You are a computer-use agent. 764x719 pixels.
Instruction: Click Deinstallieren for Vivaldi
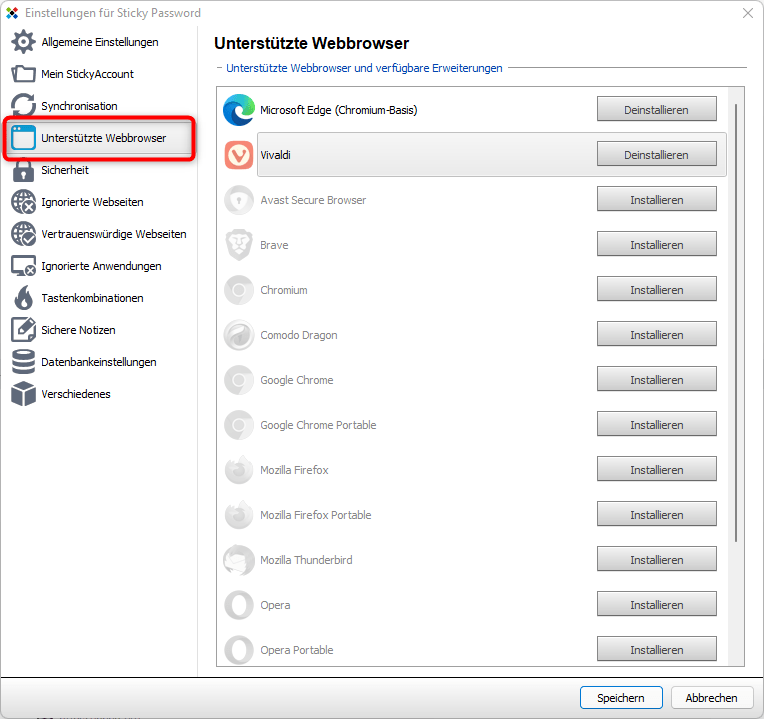click(x=656, y=154)
